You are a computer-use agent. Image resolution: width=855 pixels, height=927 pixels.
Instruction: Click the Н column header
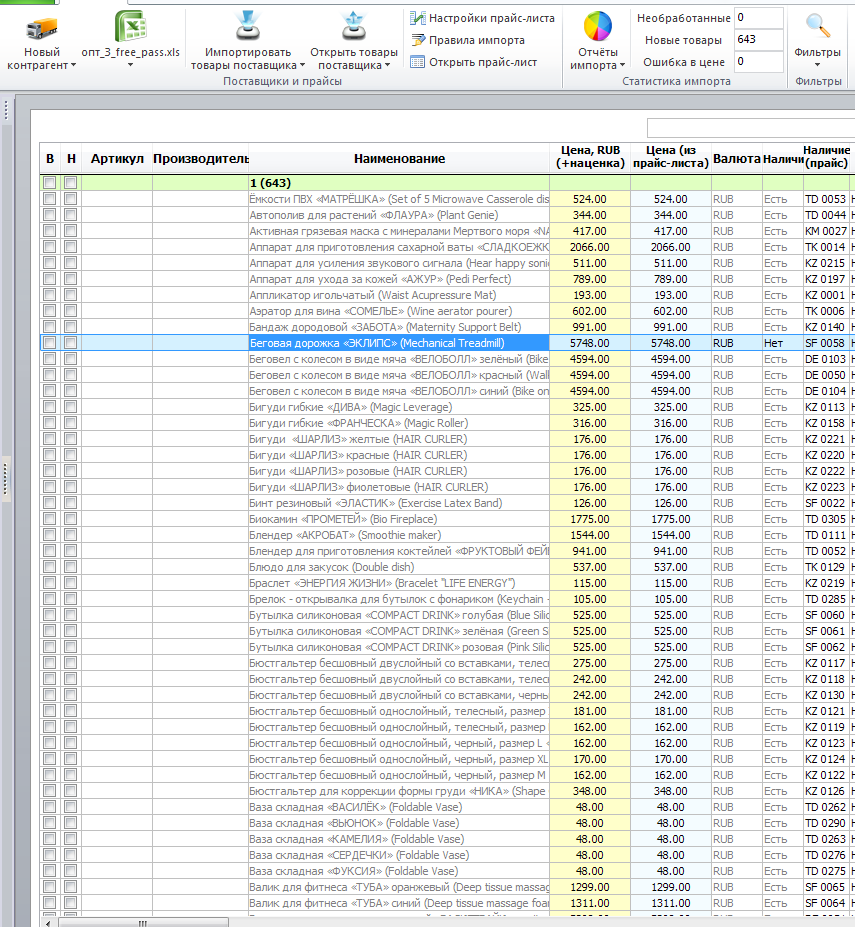coord(71,158)
